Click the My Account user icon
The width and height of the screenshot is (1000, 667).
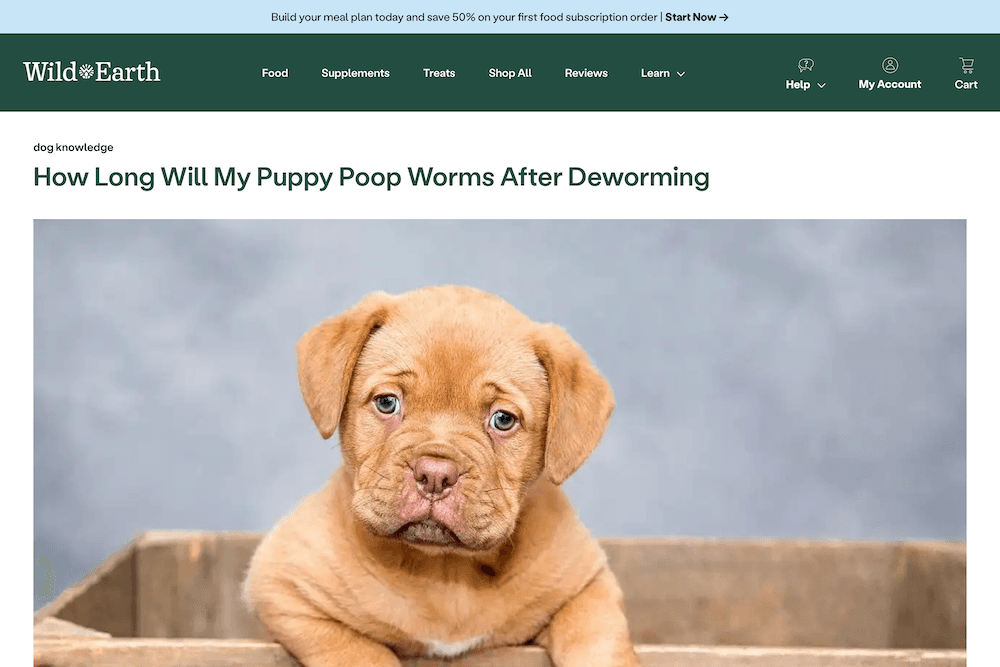pyautogui.click(x=890, y=65)
